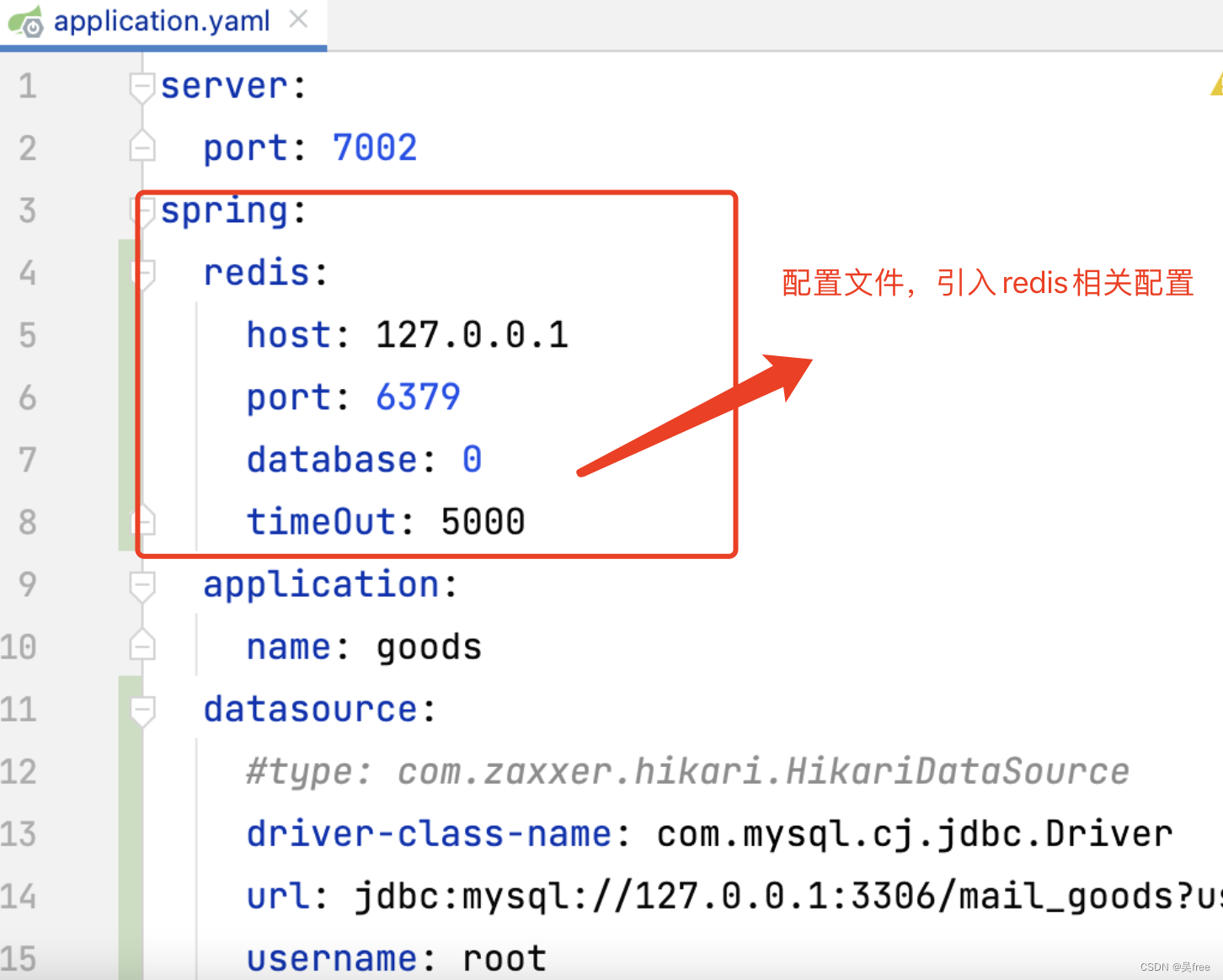Click the warning indicator icon in editor corner
Viewport: 1223px width, 980px height.
coord(1216,83)
